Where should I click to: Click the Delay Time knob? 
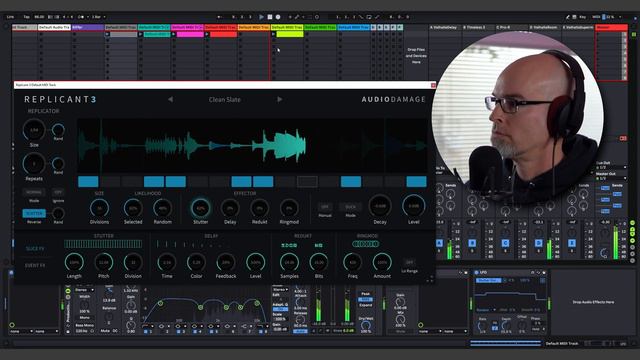point(167,262)
